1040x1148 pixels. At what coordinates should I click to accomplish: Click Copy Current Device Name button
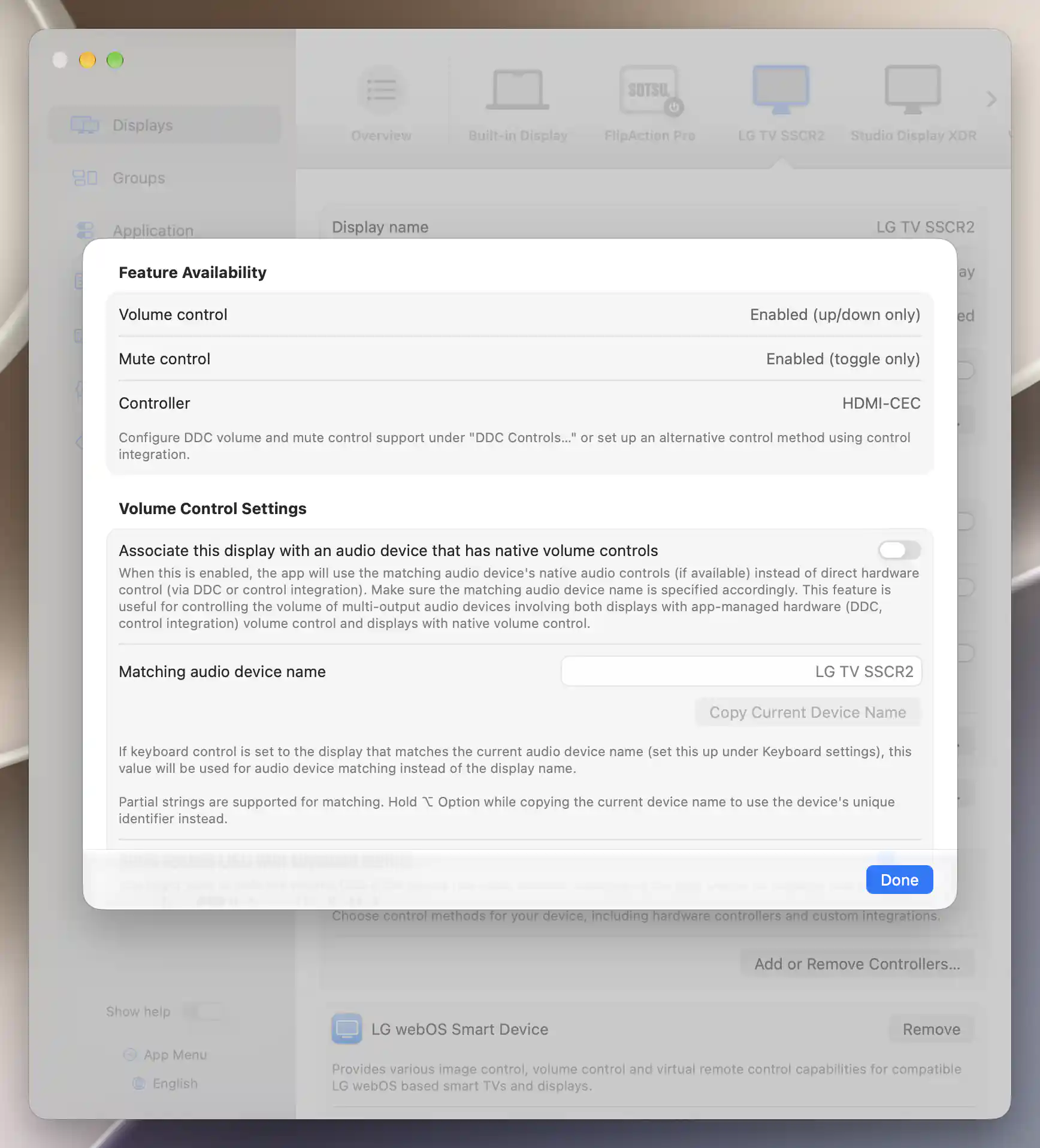click(x=808, y=712)
